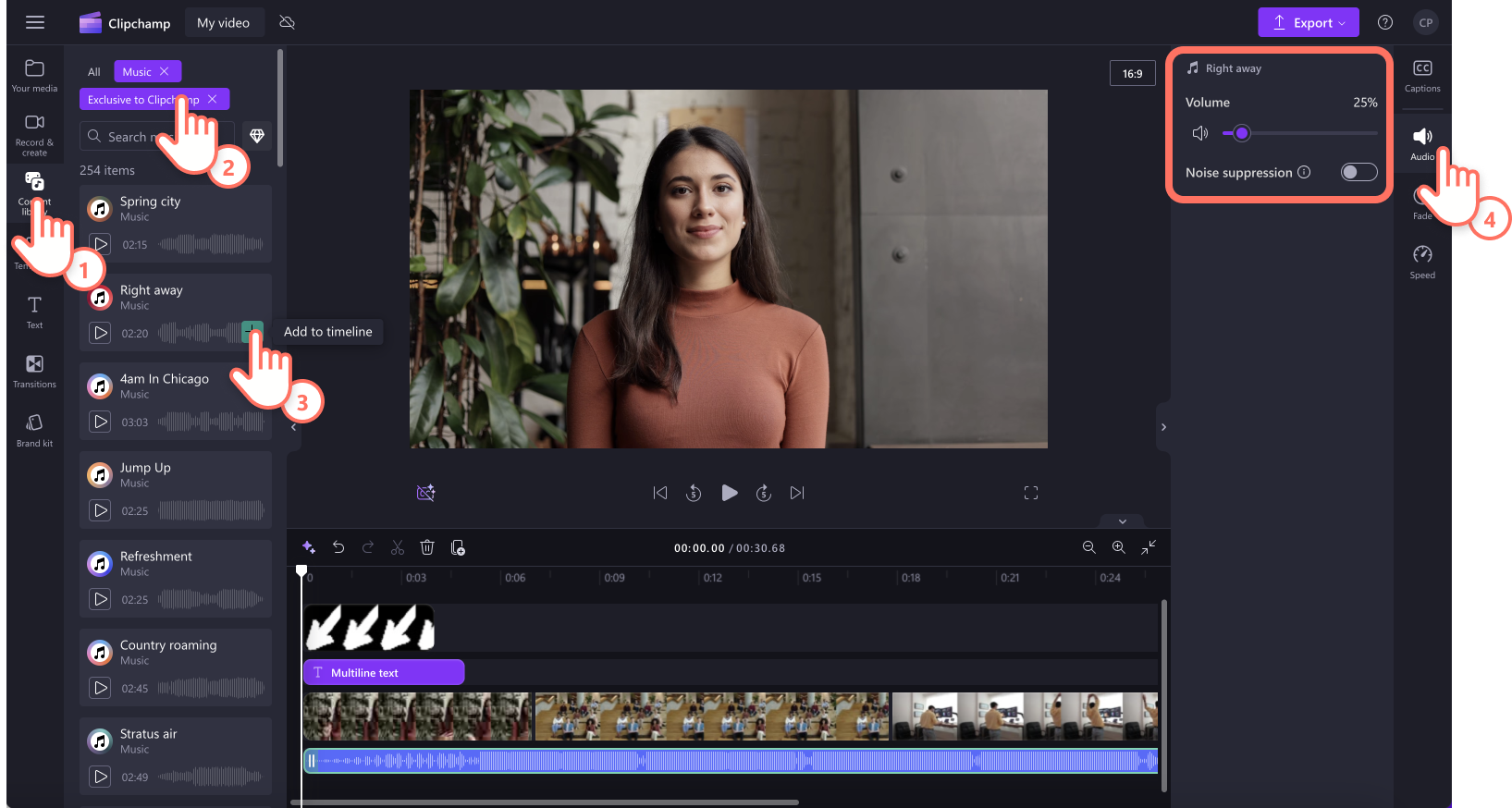1512x808 pixels.
Task: Click the AI sparkle timeline tool
Action: click(x=309, y=547)
